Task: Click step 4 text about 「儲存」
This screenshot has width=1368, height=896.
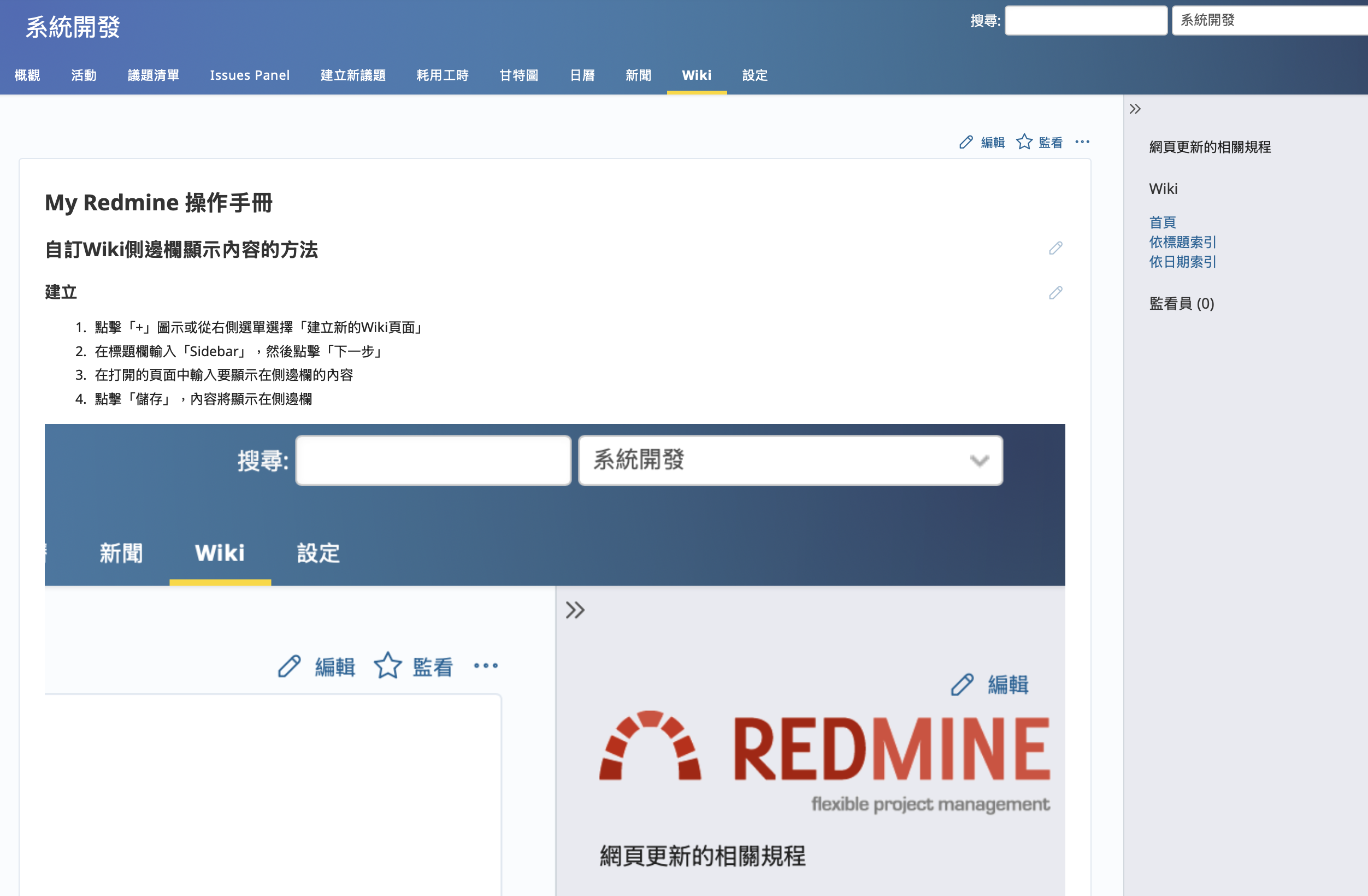Action: click(203, 399)
